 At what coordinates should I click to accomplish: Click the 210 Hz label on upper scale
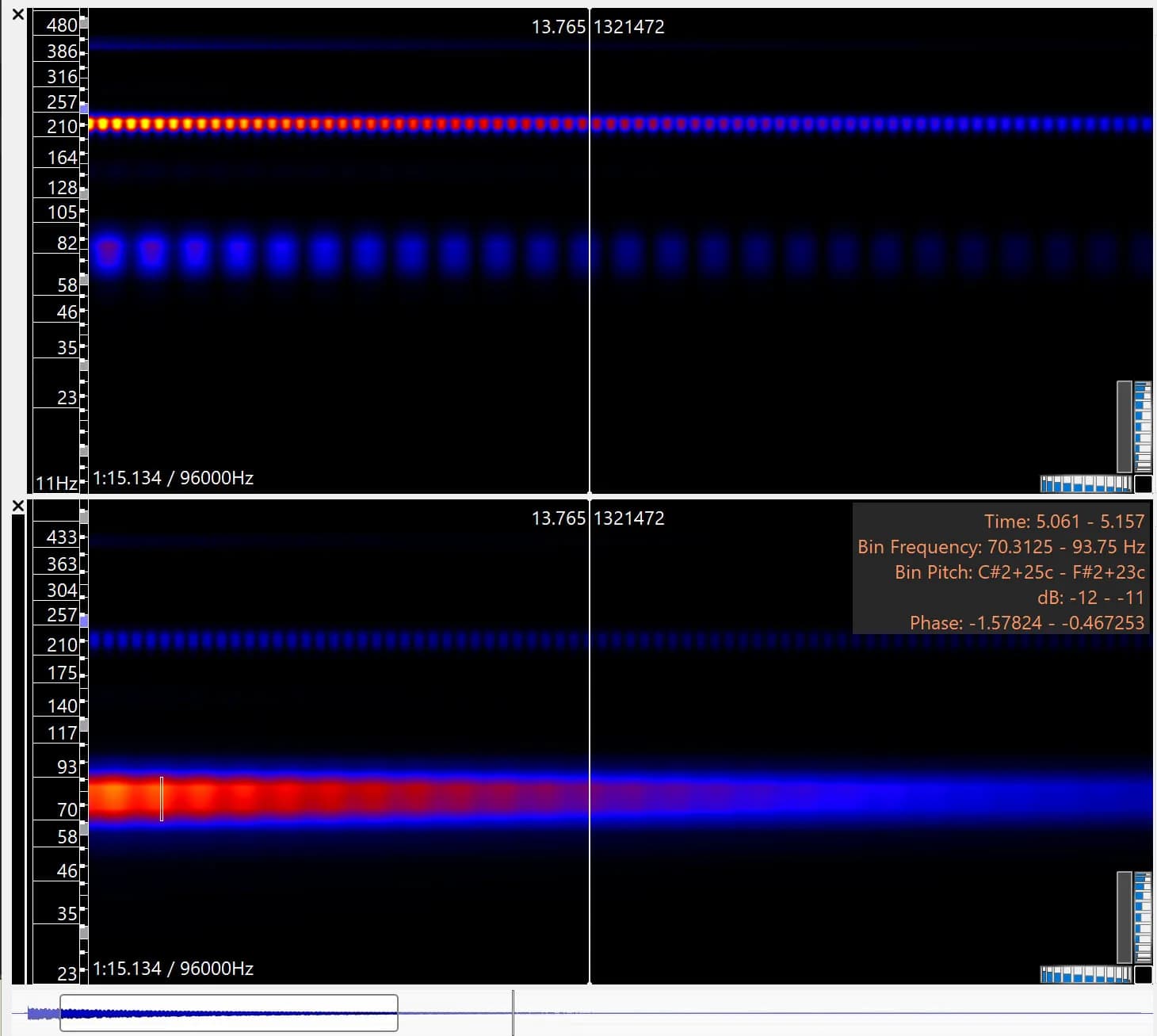(62, 127)
